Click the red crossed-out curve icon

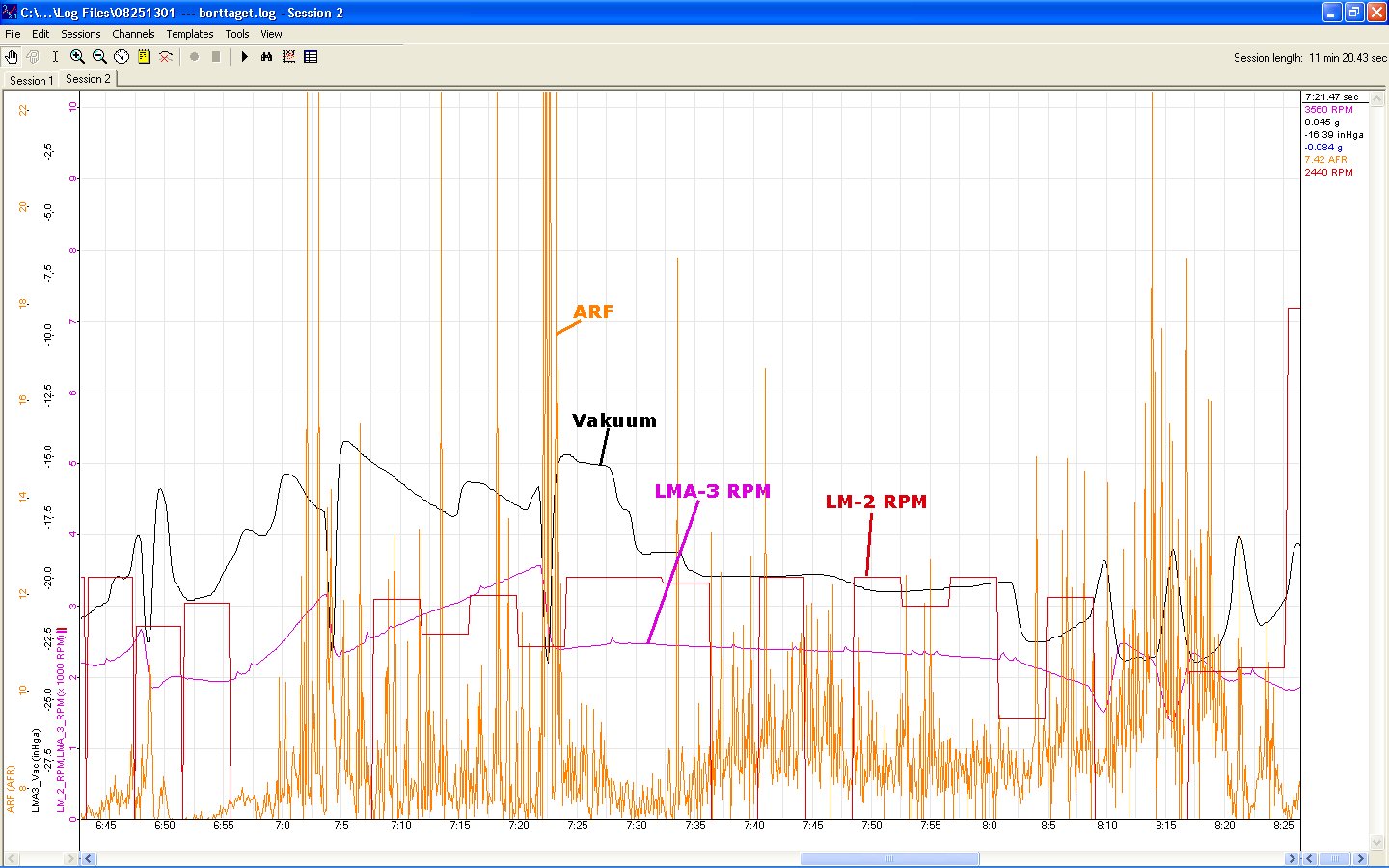(x=166, y=57)
